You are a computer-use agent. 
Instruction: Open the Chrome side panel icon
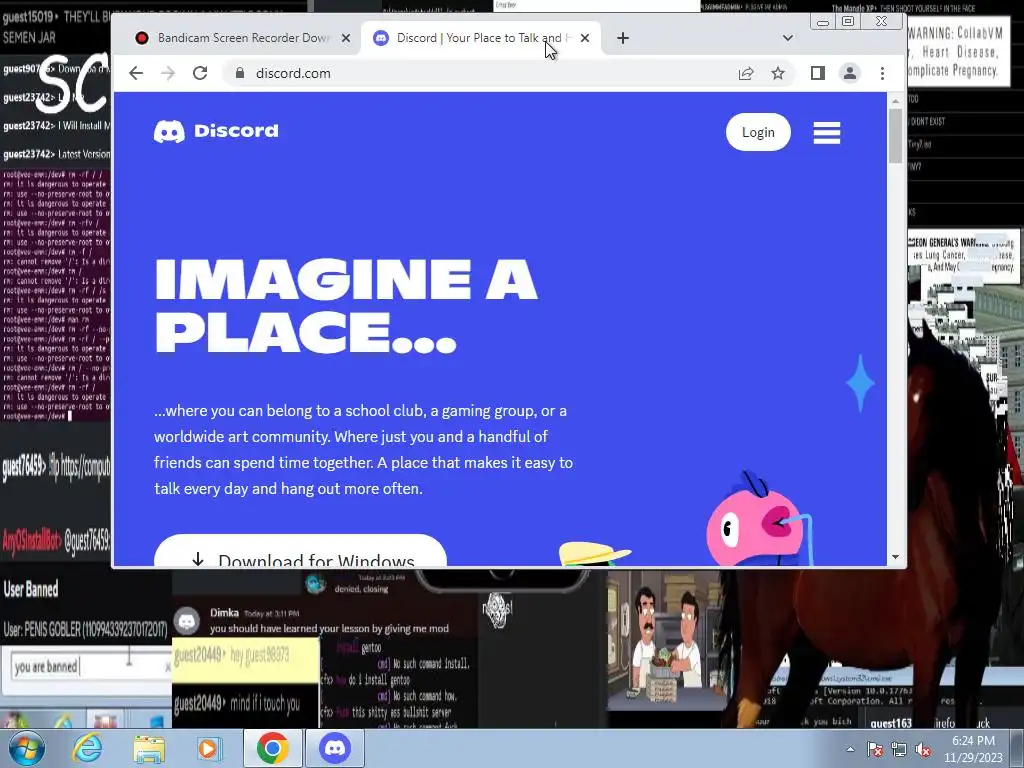click(818, 73)
